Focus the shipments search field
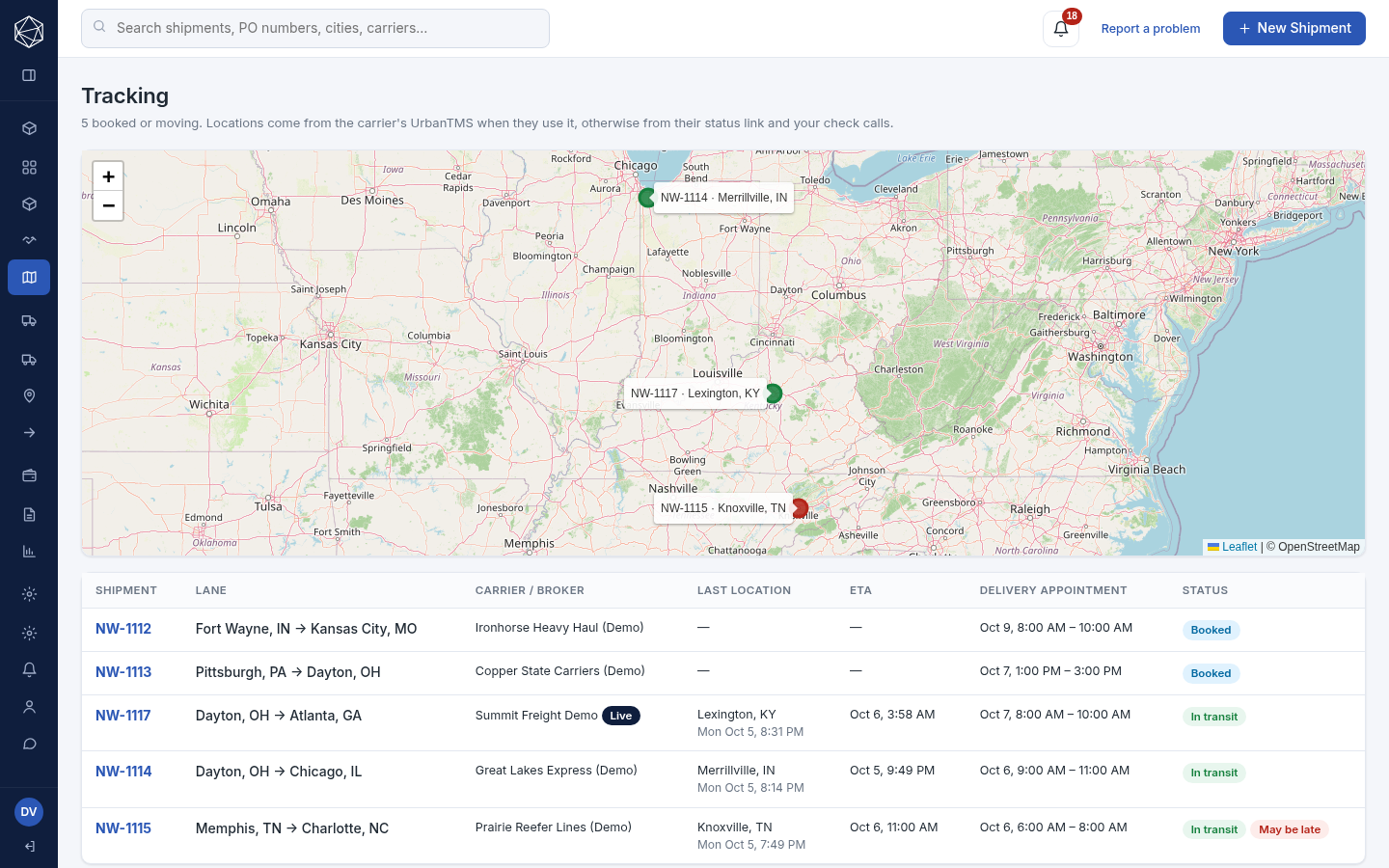Viewport: 1389px width, 868px height. [315, 29]
